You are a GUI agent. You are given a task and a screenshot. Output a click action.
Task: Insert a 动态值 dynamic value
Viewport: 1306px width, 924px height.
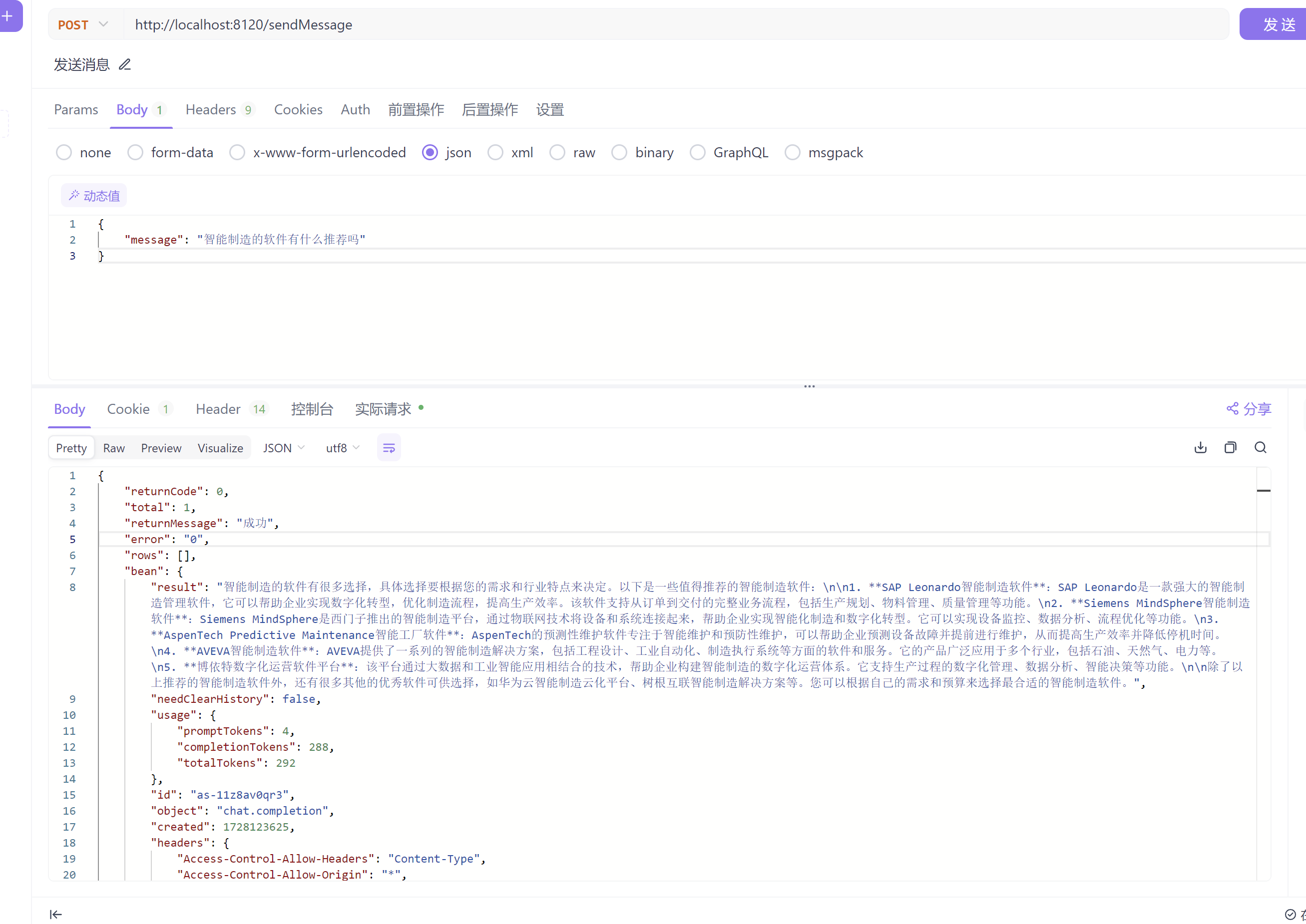pyautogui.click(x=94, y=196)
